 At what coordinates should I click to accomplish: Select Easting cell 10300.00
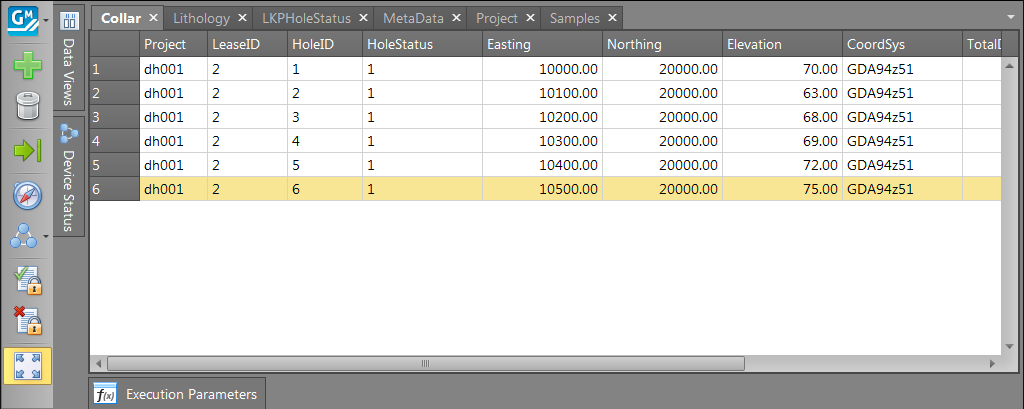point(542,141)
